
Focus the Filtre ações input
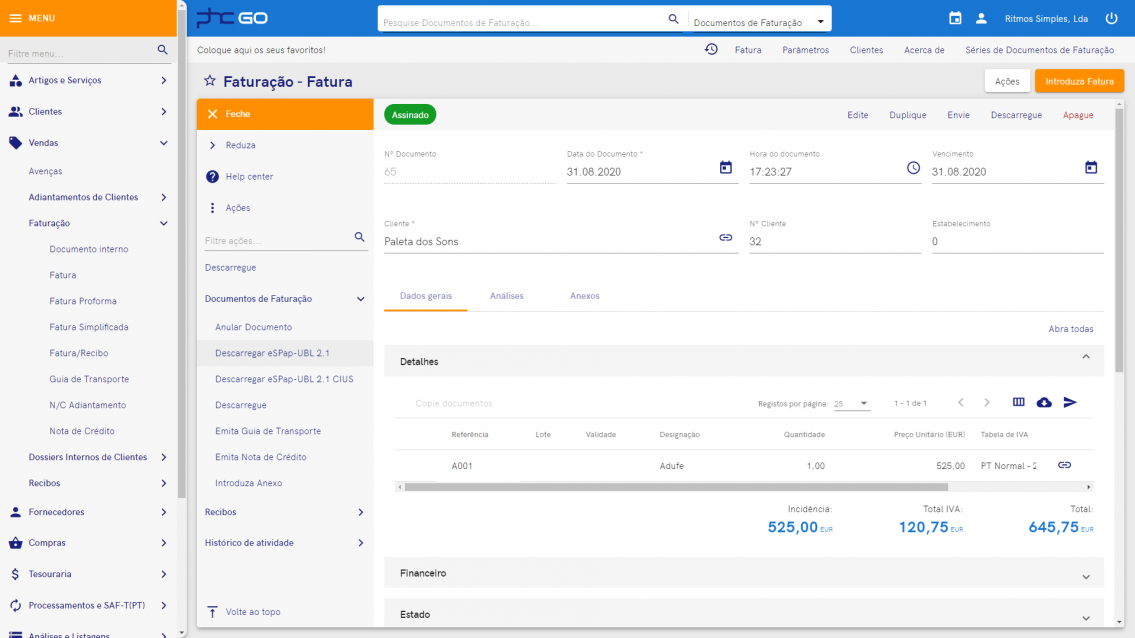(278, 240)
